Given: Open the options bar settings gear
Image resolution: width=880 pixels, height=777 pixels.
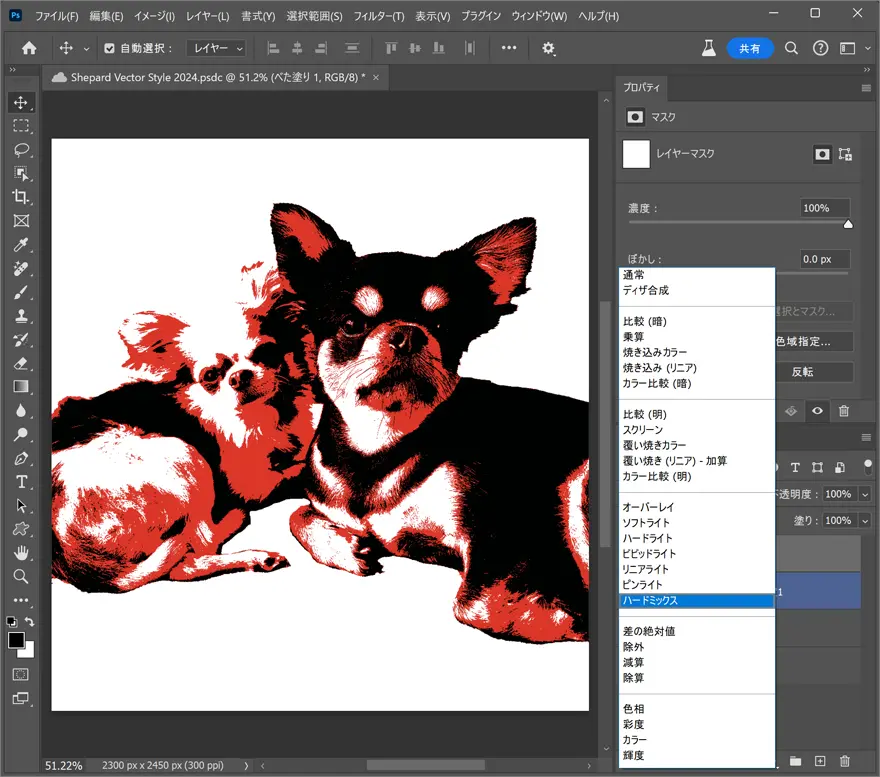Looking at the screenshot, I should pos(548,48).
